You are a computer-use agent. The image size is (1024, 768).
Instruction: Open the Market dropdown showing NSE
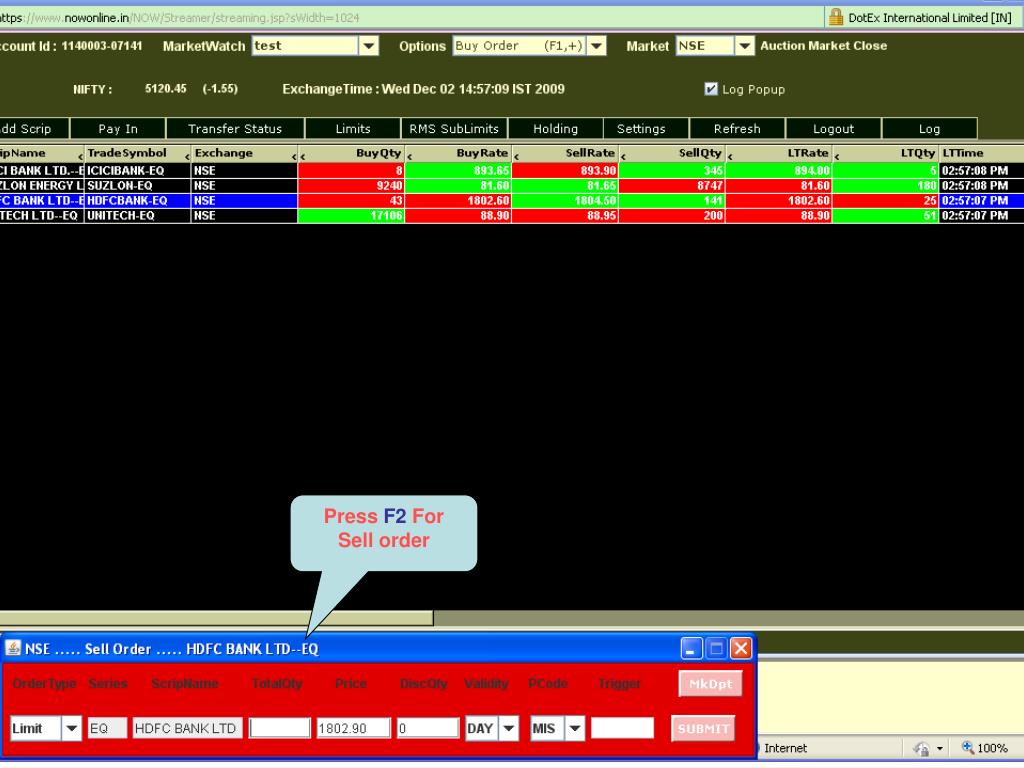[x=744, y=46]
